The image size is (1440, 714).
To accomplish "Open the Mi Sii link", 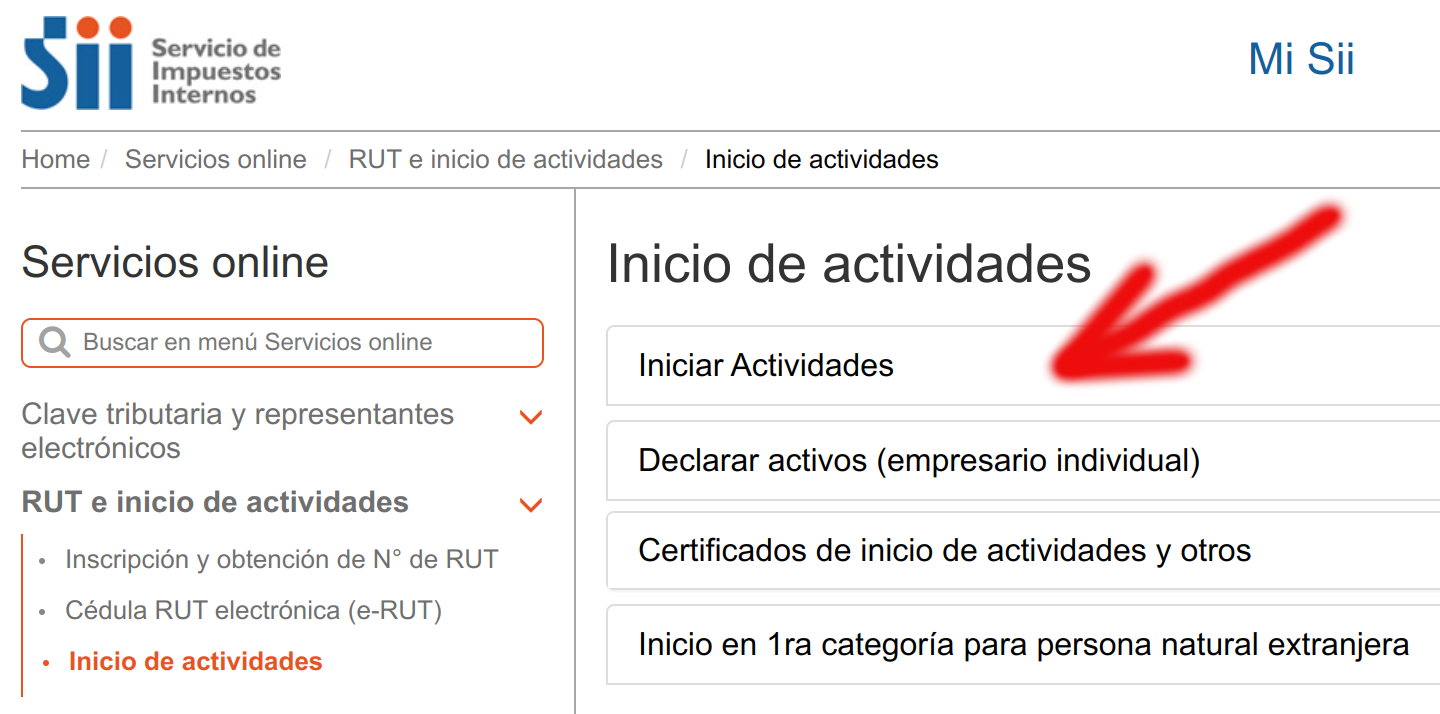I will (x=1300, y=60).
